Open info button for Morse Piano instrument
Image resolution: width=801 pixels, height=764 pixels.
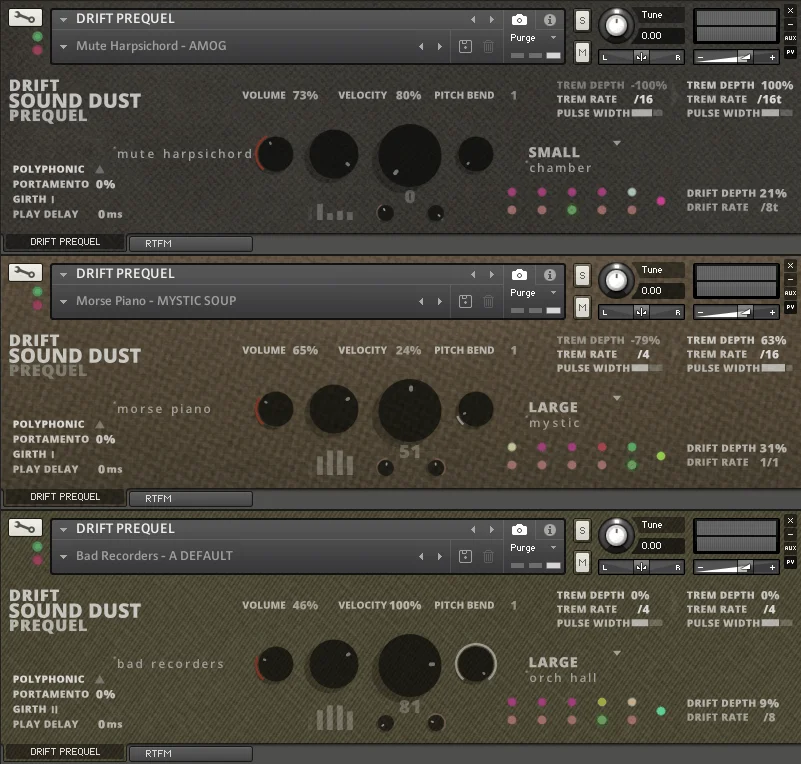550,275
